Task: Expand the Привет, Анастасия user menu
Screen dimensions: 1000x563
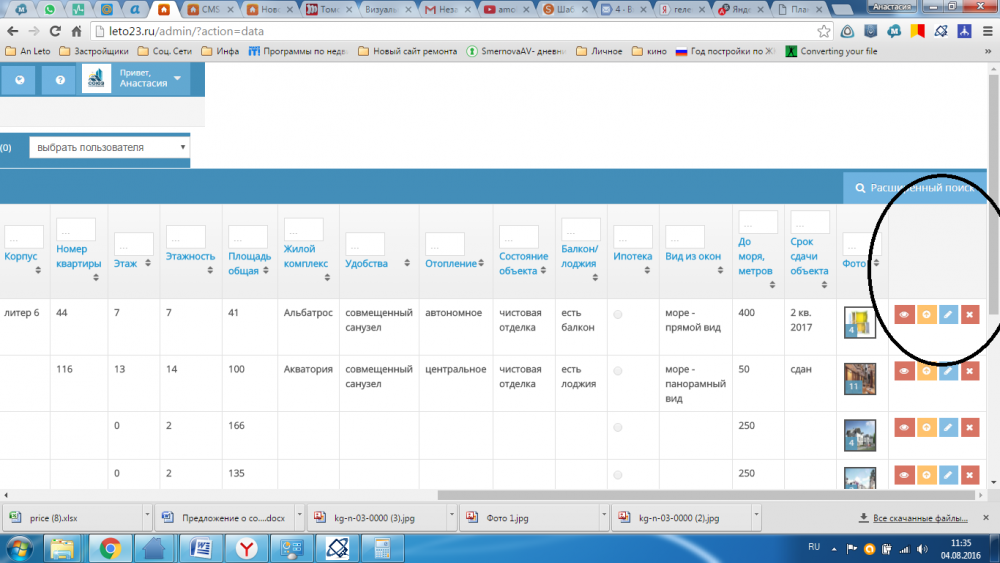Action: [x=150, y=78]
